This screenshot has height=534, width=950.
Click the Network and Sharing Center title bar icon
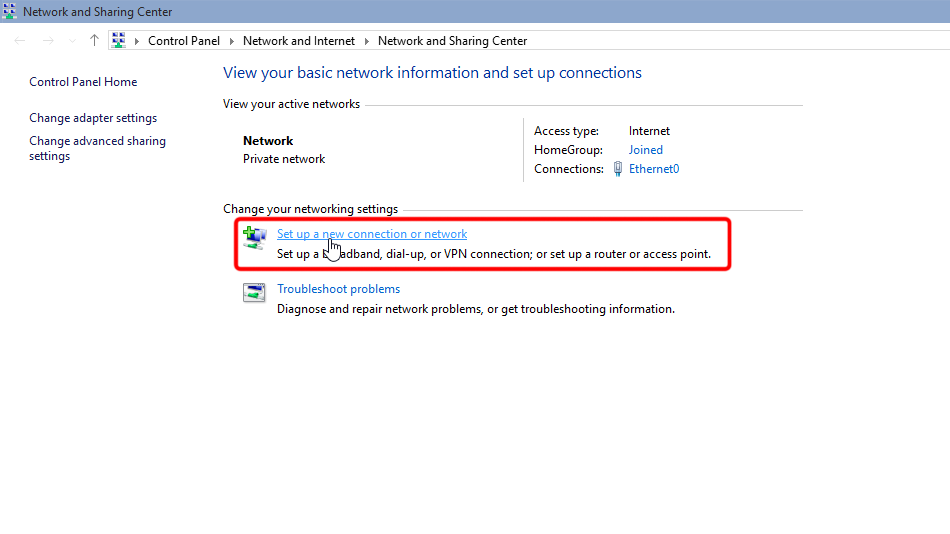[x=10, y=12]
